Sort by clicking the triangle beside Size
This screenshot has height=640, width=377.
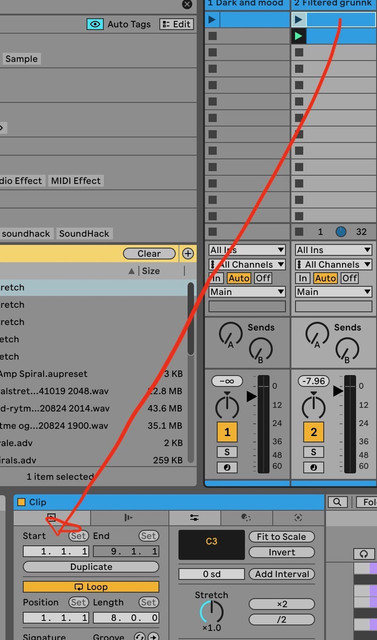[x=131, y=271]
